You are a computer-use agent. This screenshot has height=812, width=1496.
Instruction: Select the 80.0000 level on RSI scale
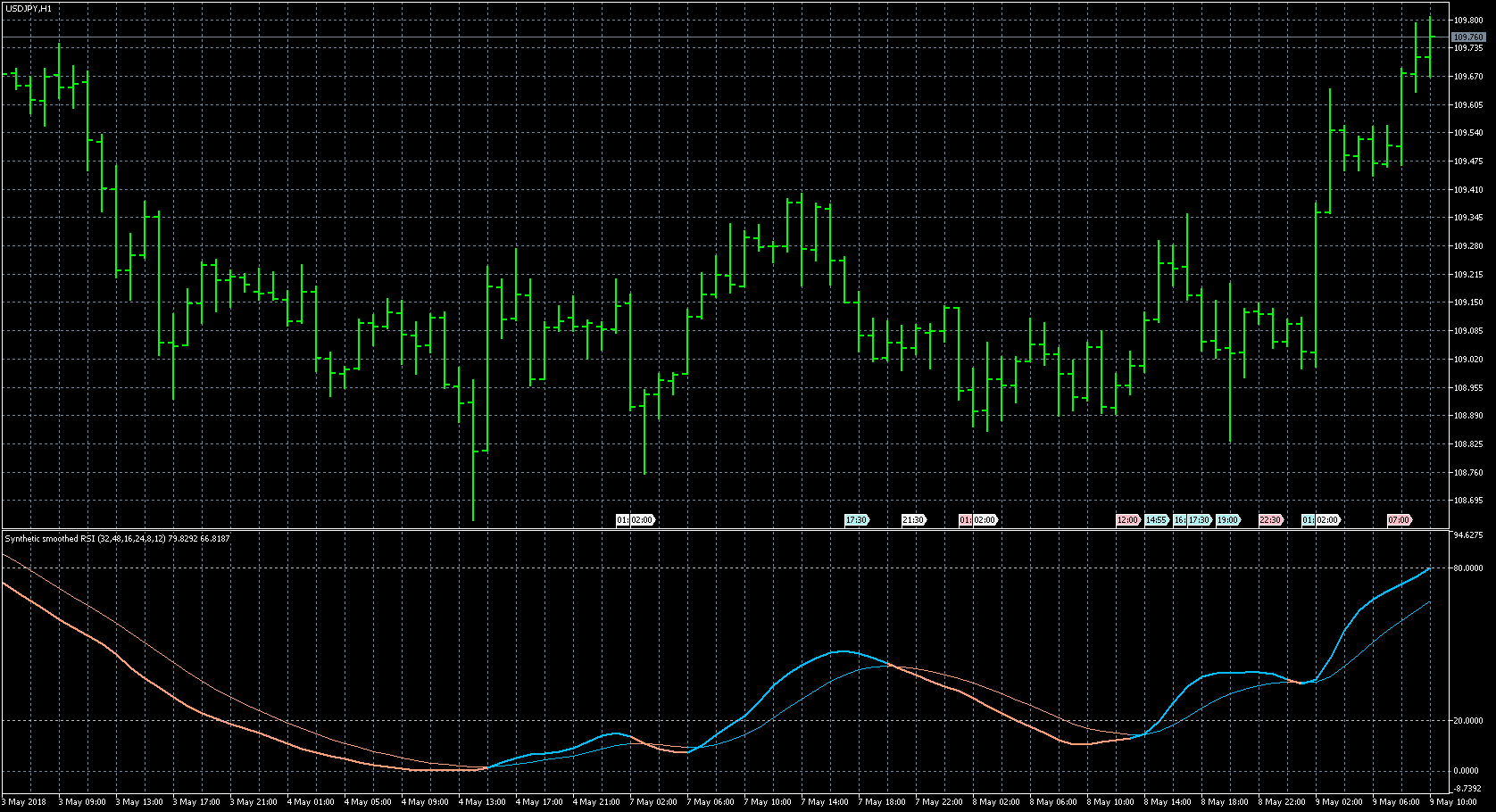[1468, 568]
